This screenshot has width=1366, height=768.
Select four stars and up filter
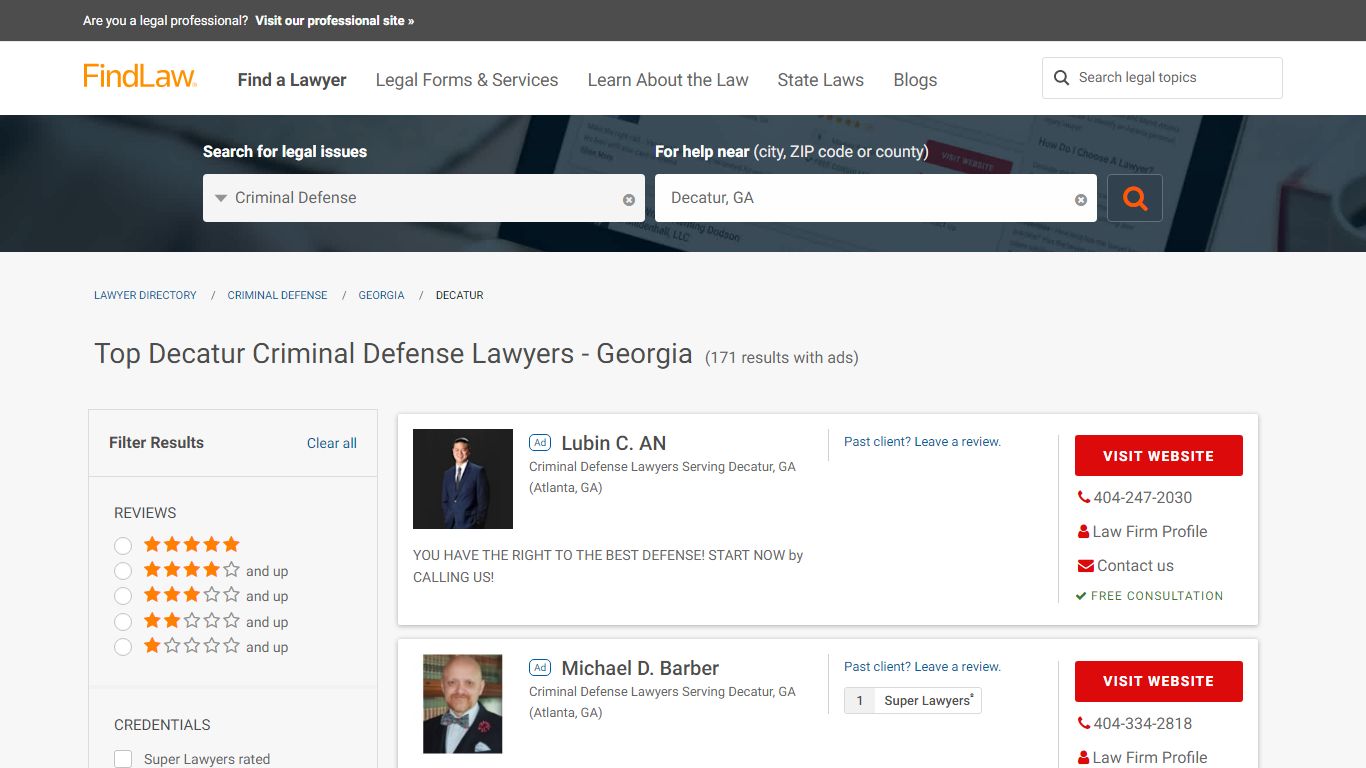click(x=123, y=571)
